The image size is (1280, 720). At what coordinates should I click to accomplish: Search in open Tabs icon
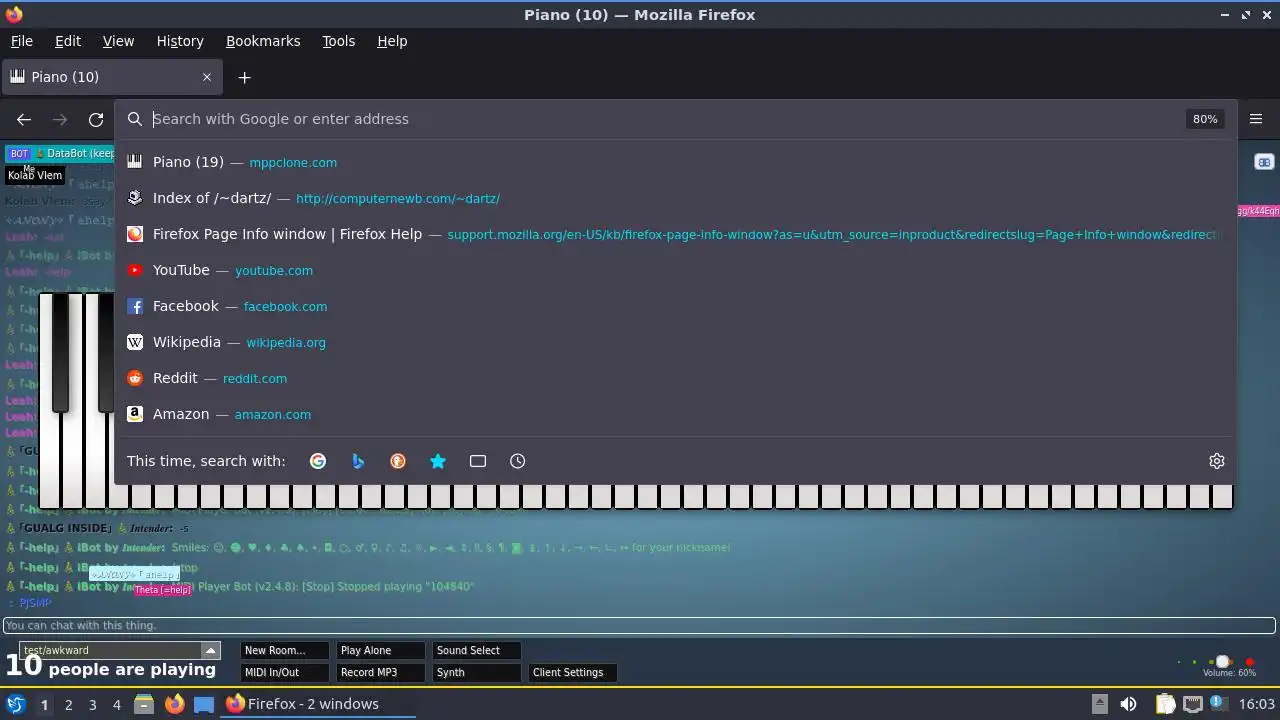pyautogui.click(x=478, y=461)
